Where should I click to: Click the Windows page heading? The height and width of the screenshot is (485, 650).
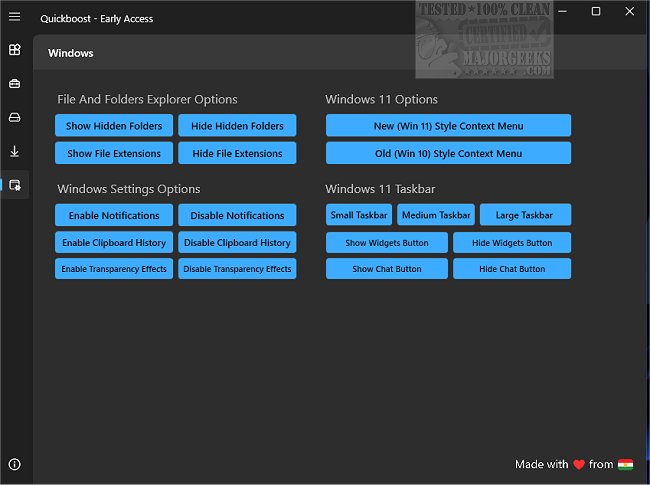point(70,53)
